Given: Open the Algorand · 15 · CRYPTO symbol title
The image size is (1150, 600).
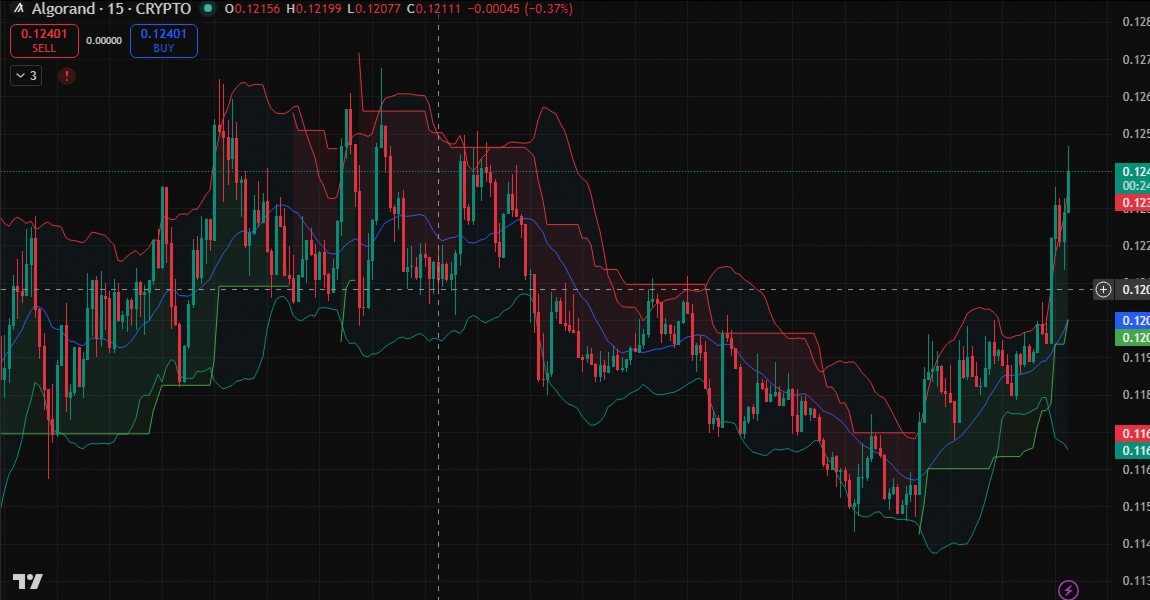Looking at the screenshot, I should tap(111, 9).
